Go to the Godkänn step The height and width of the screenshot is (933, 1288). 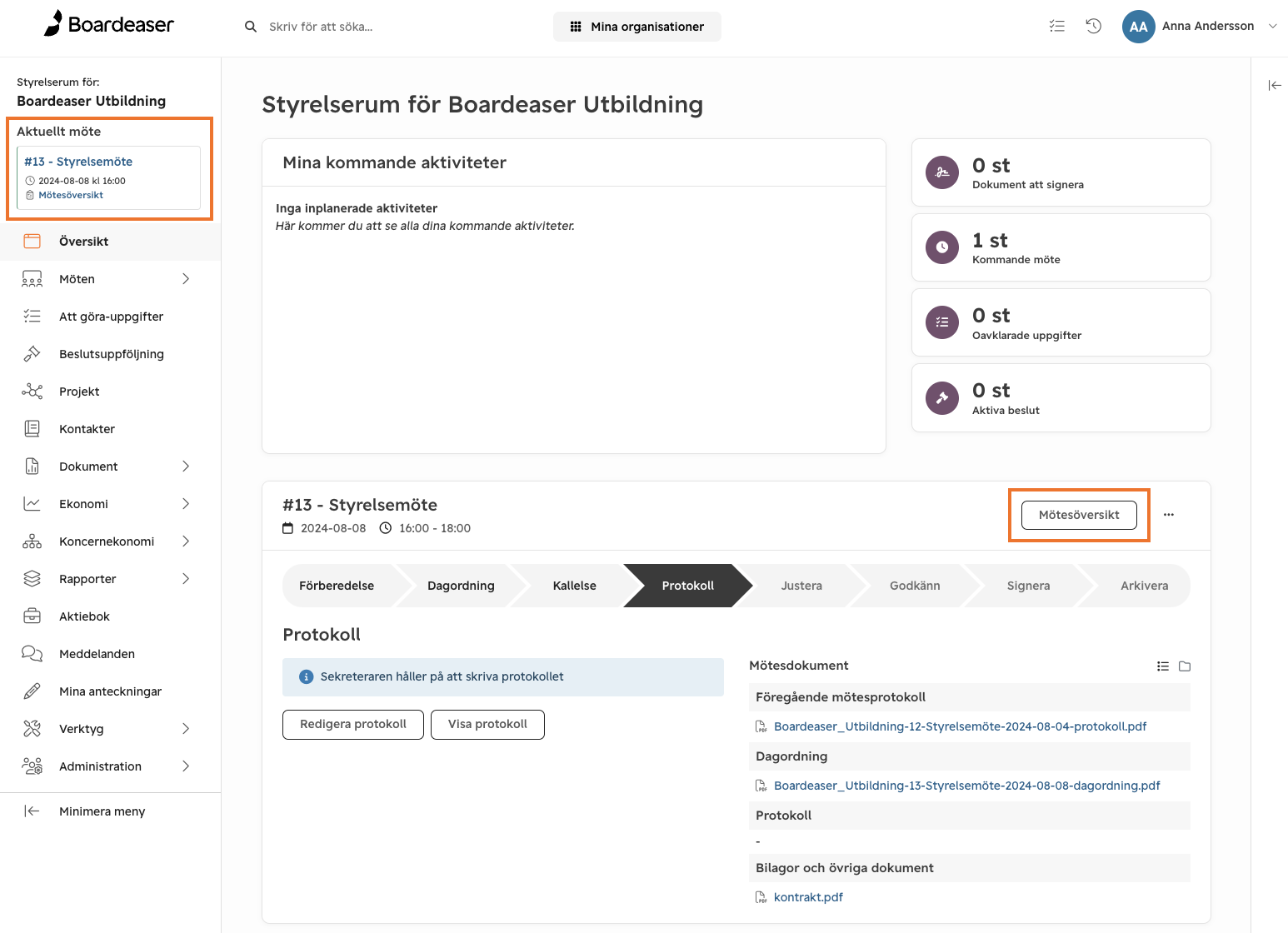(x=915, y=586)
